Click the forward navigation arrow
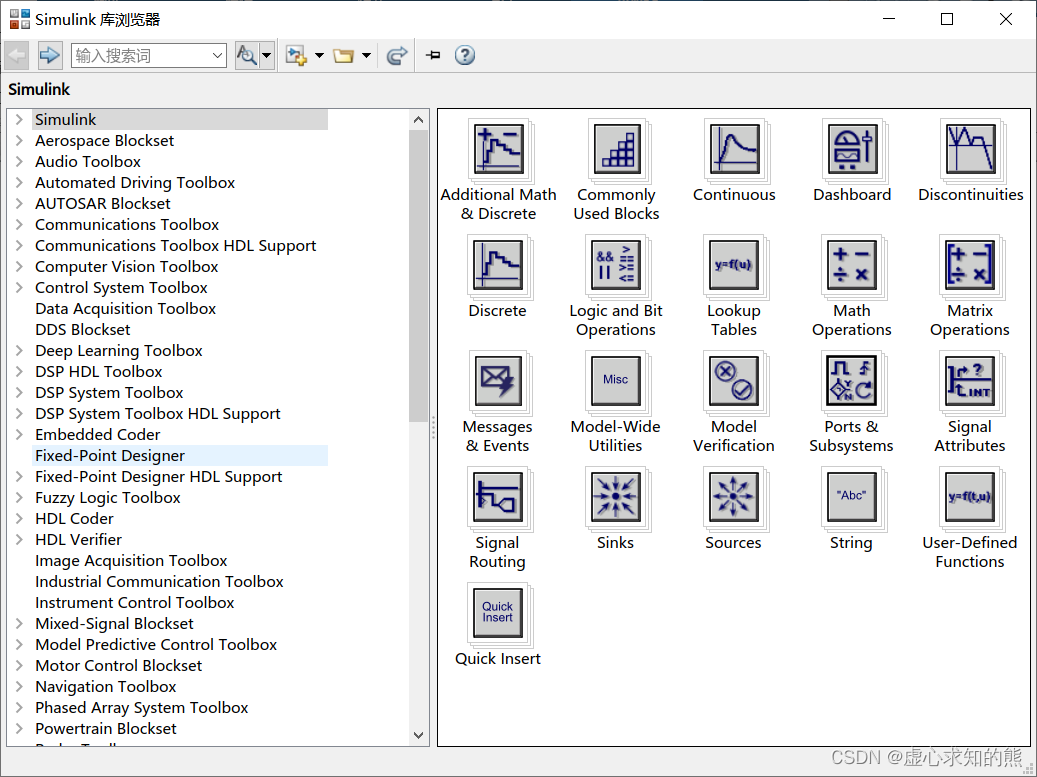 [50, 55]
